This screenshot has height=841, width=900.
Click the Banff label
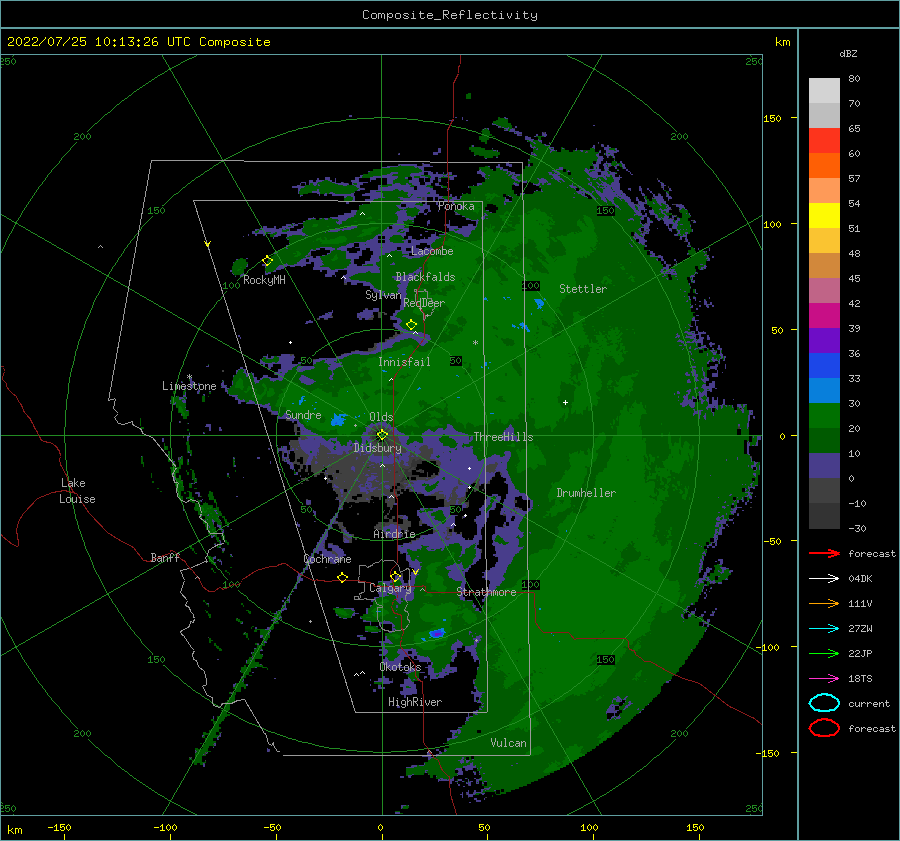(165, 557)
